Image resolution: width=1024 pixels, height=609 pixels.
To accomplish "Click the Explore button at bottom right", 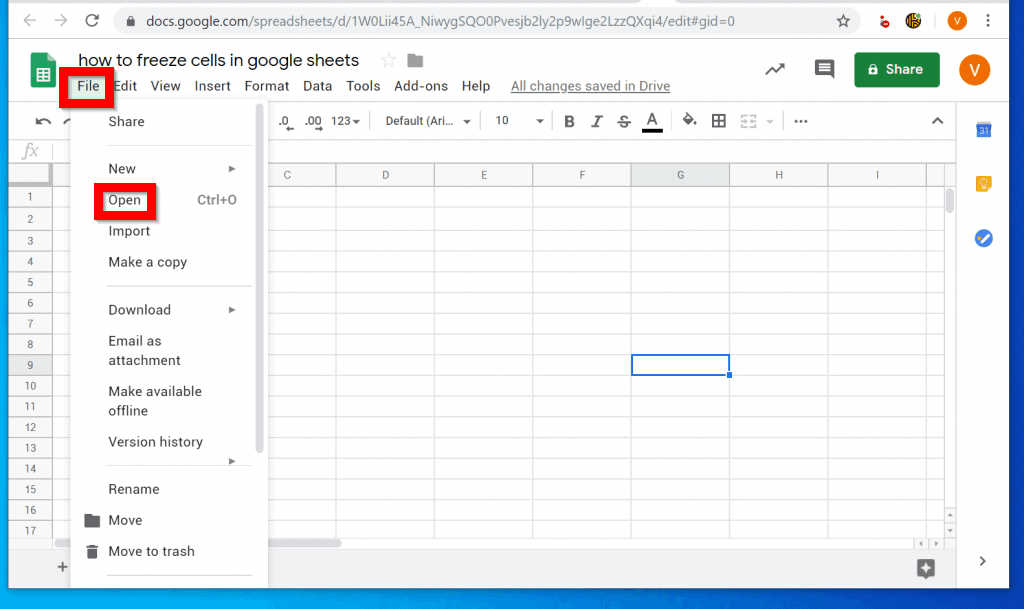I will 925,569.
